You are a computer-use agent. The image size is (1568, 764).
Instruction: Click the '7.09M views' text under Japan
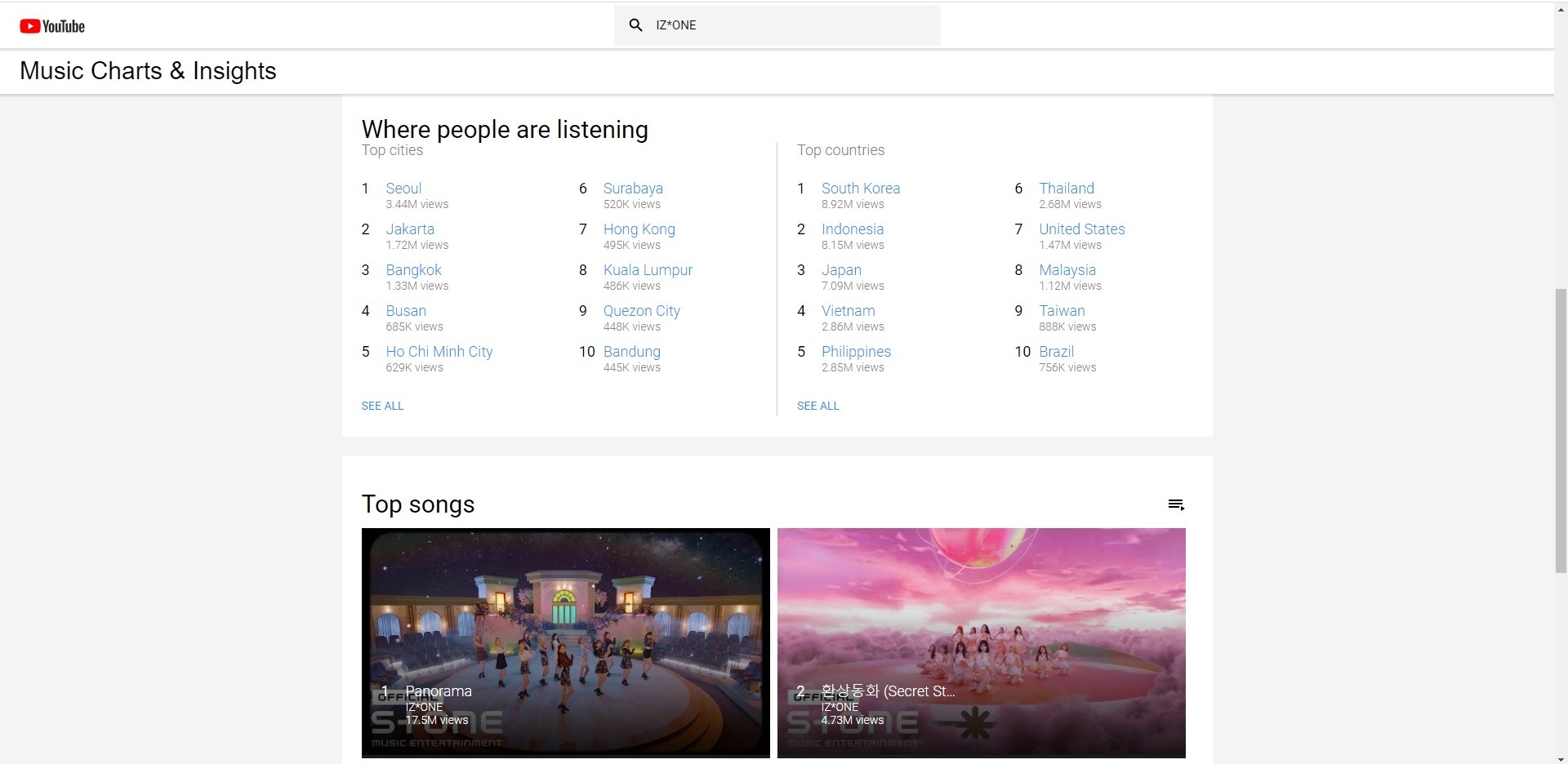[x=853, y=286]
